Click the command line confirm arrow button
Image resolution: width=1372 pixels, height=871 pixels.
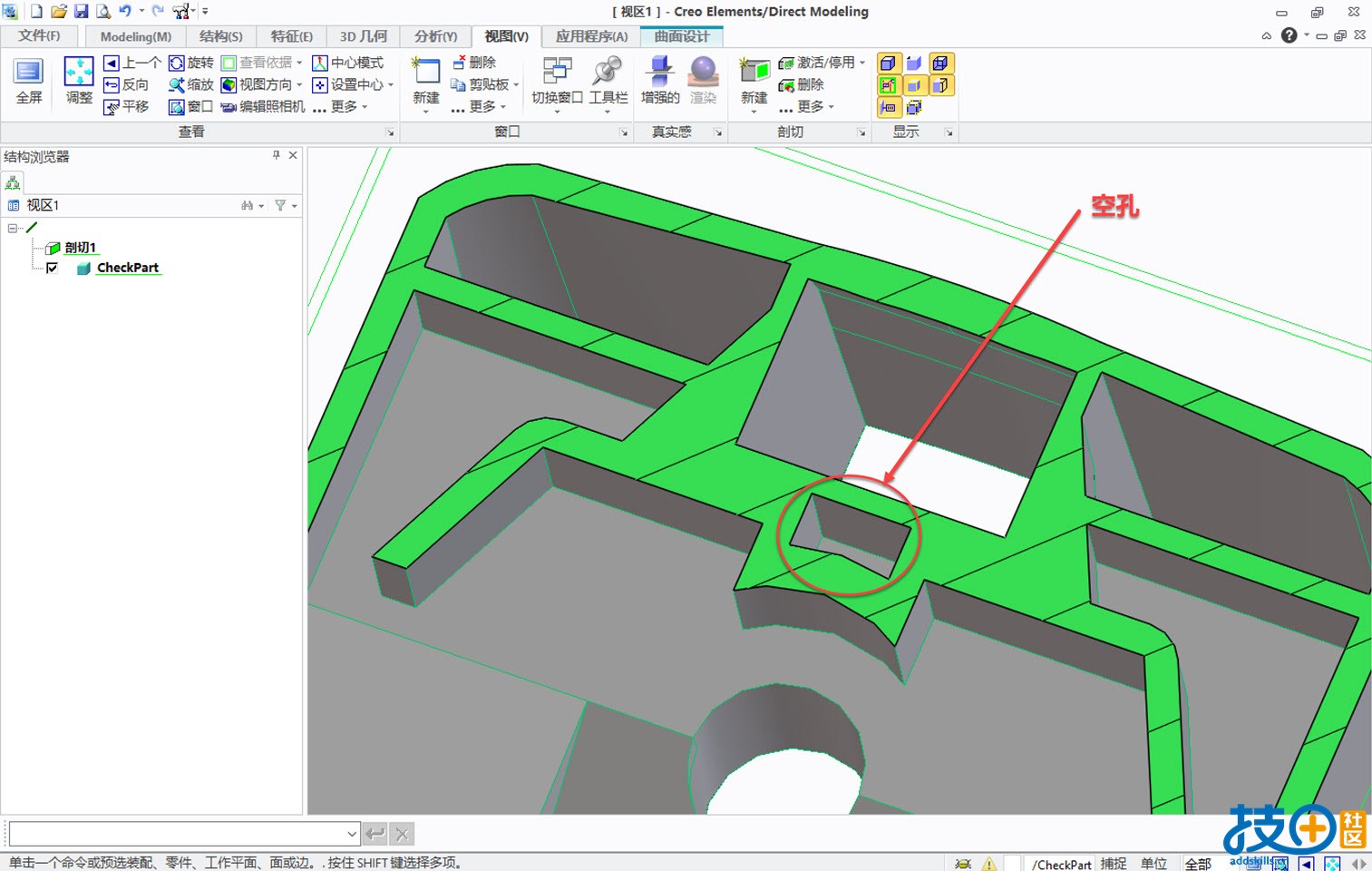375,834
